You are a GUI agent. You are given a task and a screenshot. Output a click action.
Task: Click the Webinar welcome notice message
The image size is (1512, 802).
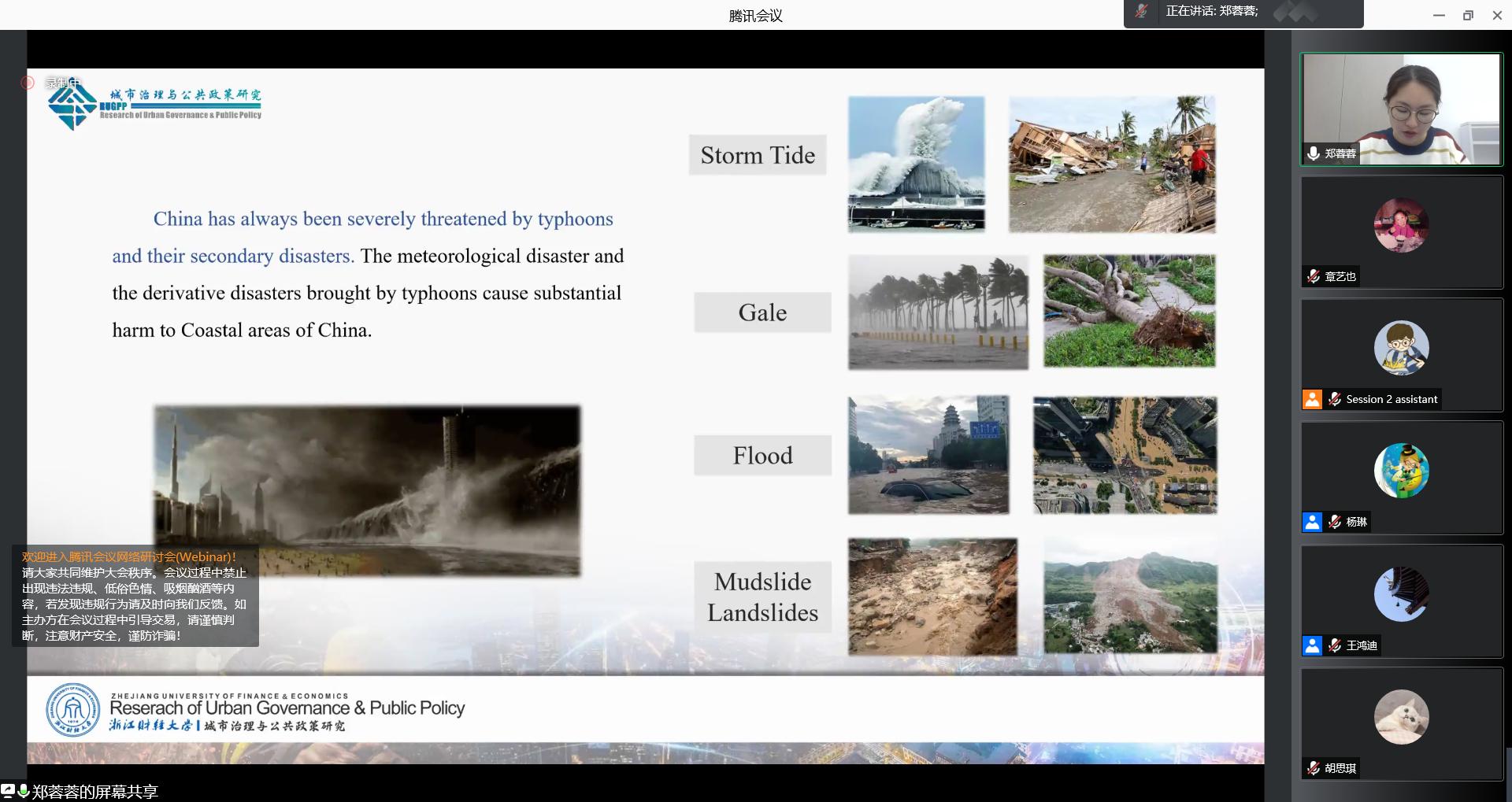(135, 597)
